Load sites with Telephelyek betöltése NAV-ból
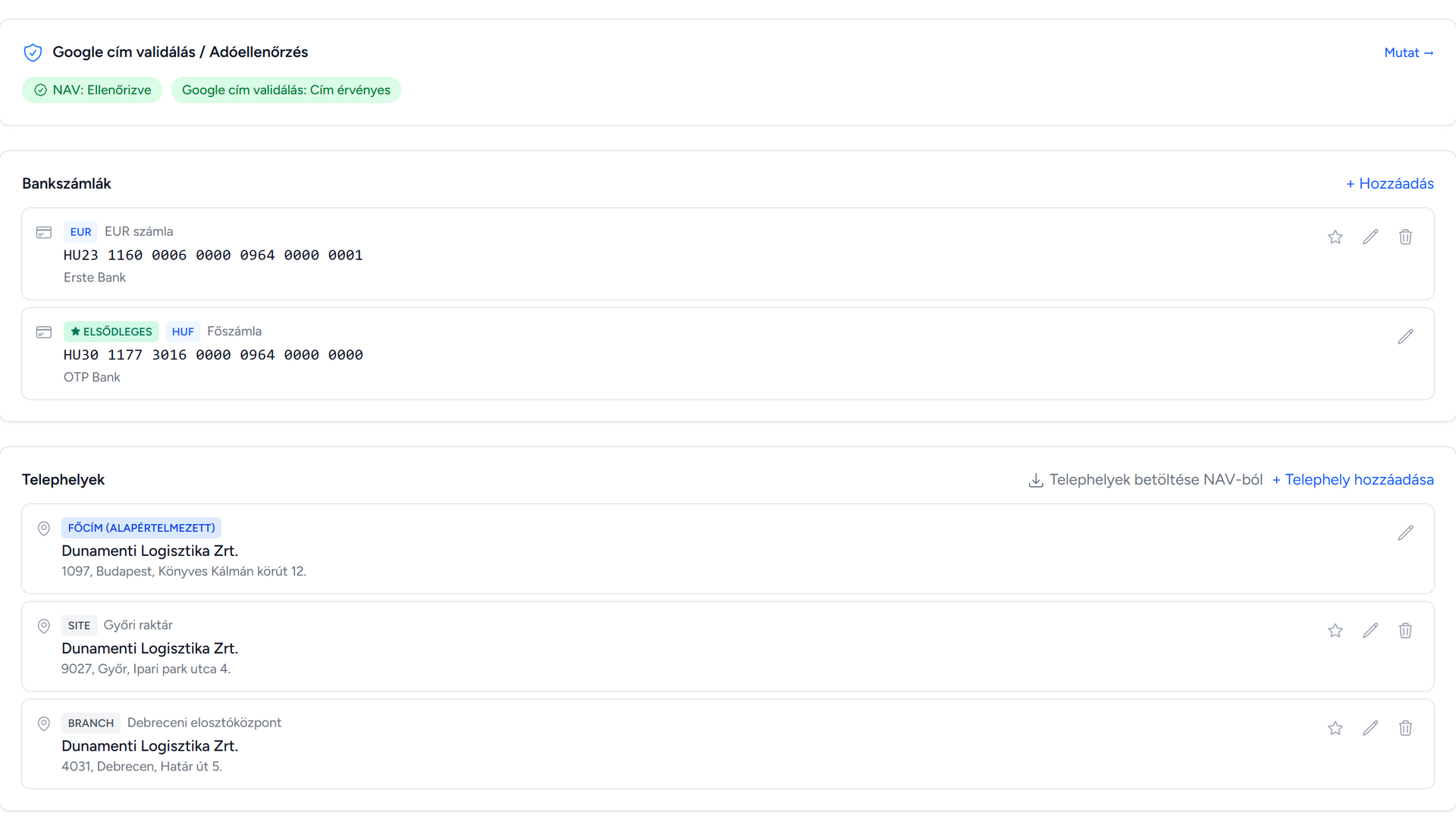Viewport: 1456px width, 819px height. click(x=1145, y=480)
